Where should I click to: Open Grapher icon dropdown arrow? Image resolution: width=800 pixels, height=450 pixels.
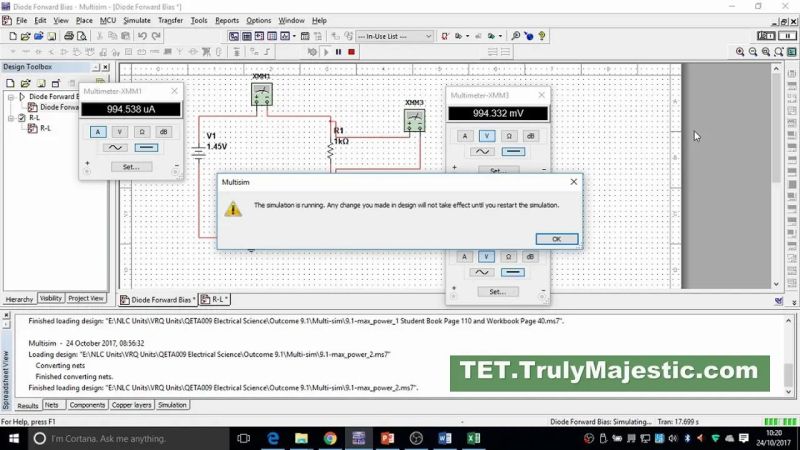[294, 36]
